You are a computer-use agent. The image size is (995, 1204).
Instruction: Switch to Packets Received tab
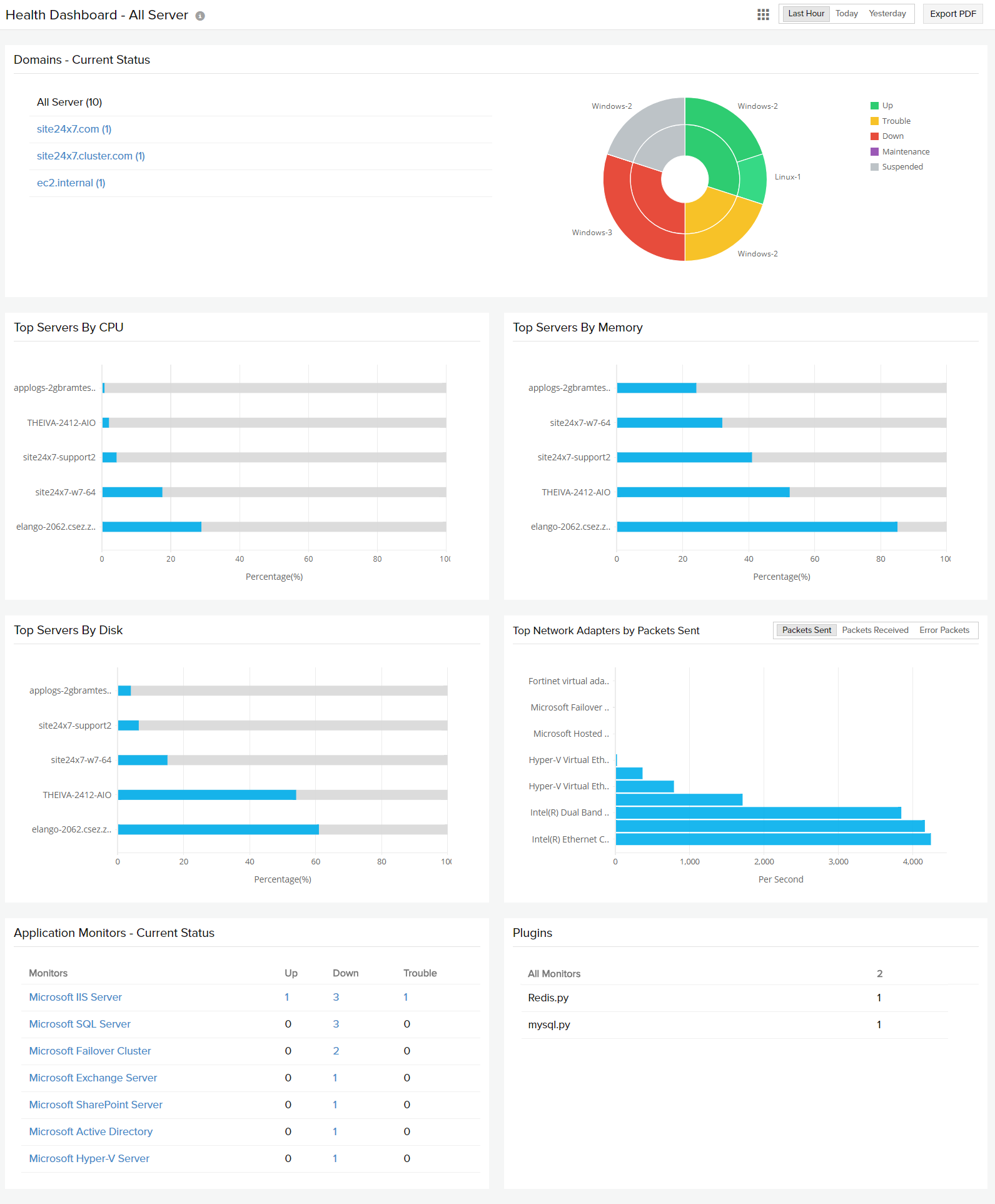coord(875,630)
